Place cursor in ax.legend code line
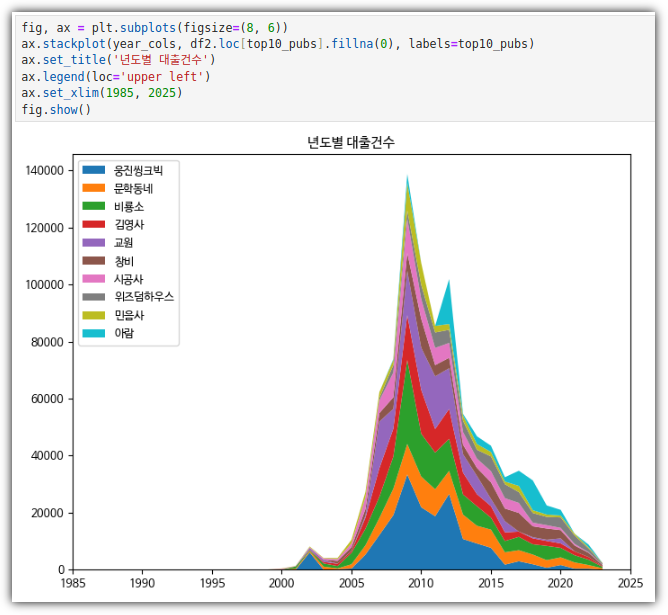This screenshot has height=615, width=668. click(116, 77)
